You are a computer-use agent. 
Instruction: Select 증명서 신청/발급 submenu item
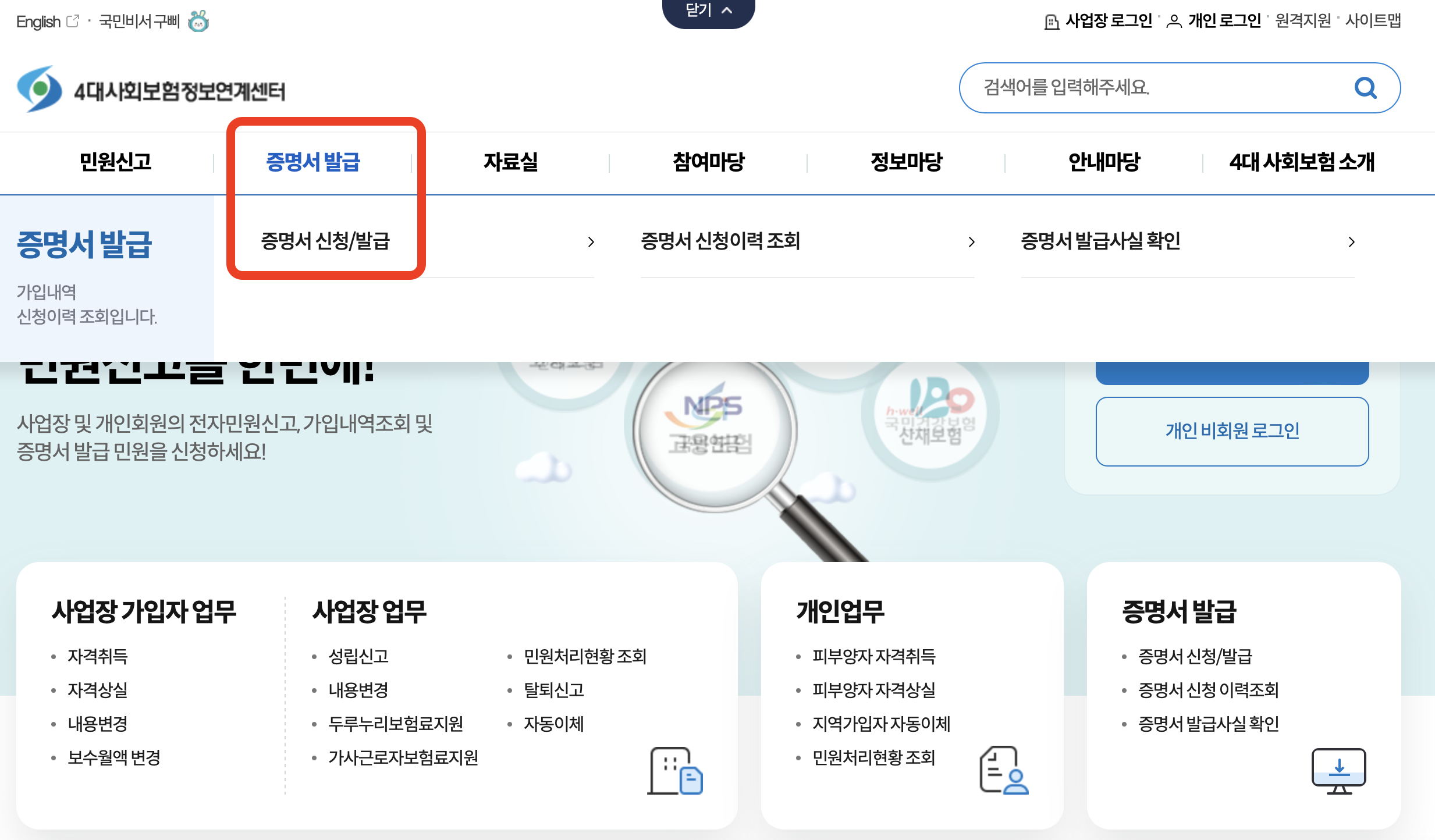[x=325, y=241]
